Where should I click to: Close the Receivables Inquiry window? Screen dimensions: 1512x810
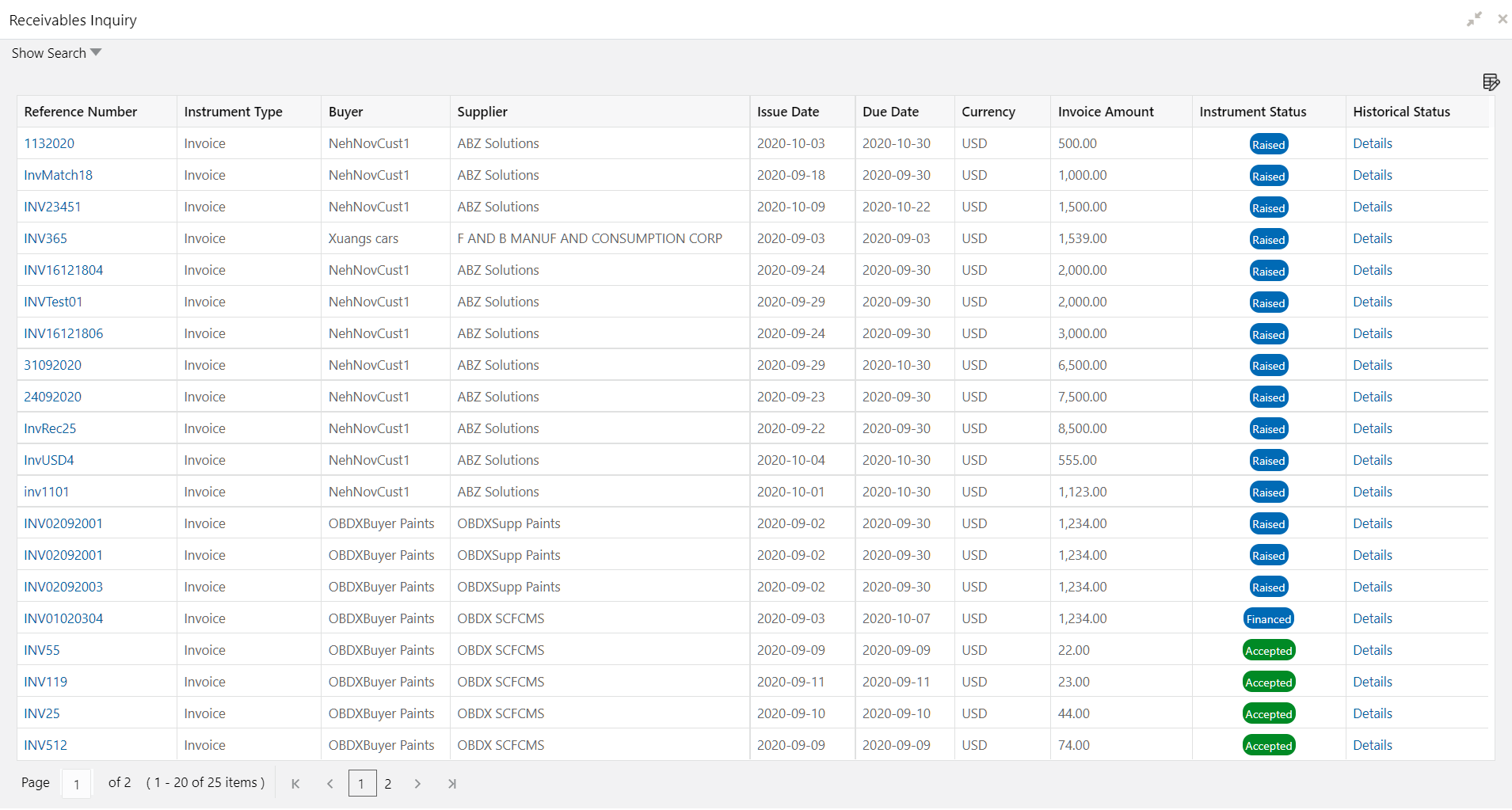pos(1502,19)
